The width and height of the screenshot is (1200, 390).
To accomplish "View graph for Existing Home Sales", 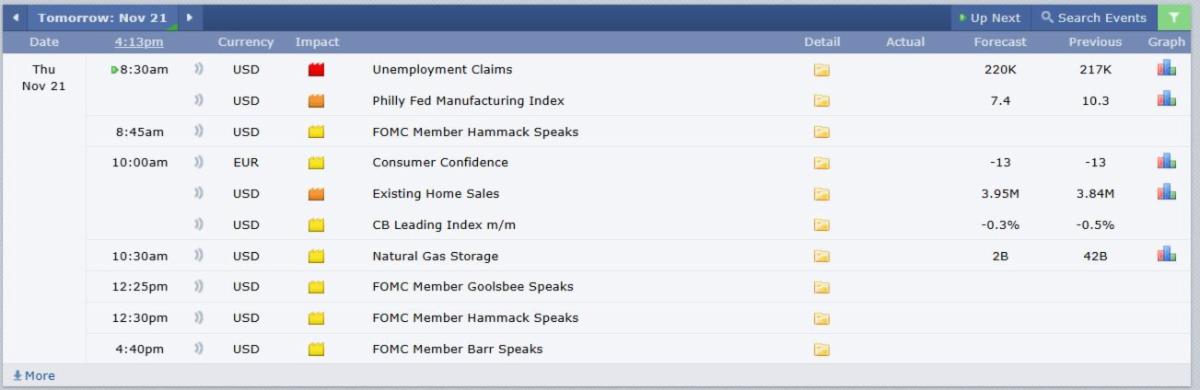I will (1166, 192).
